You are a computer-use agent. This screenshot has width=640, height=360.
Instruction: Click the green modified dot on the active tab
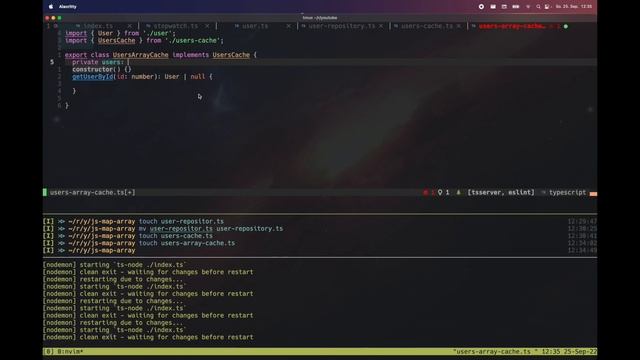(x=566, y=26)
